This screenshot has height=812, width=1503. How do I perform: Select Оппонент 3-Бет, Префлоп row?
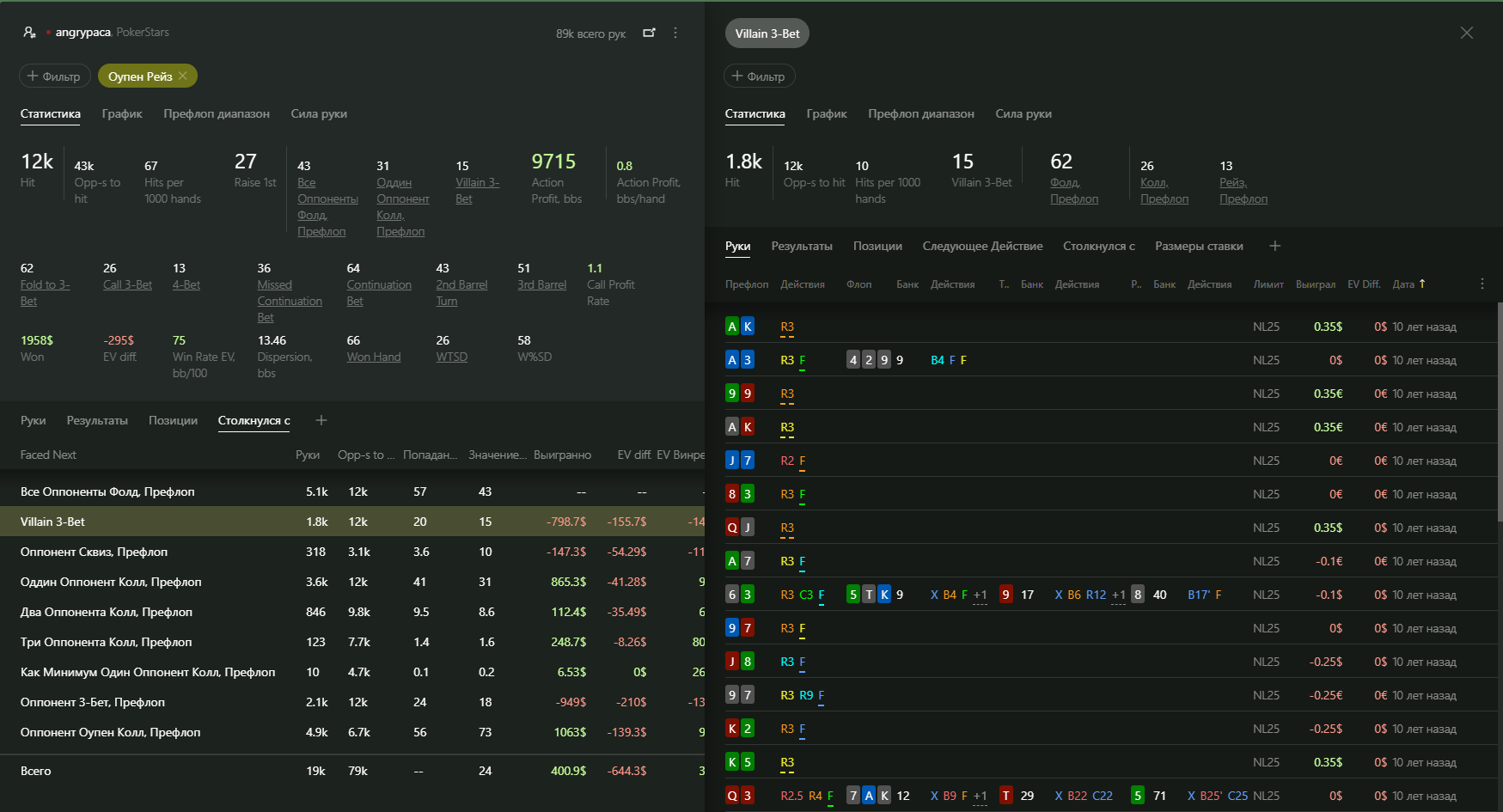pos(352,702)
